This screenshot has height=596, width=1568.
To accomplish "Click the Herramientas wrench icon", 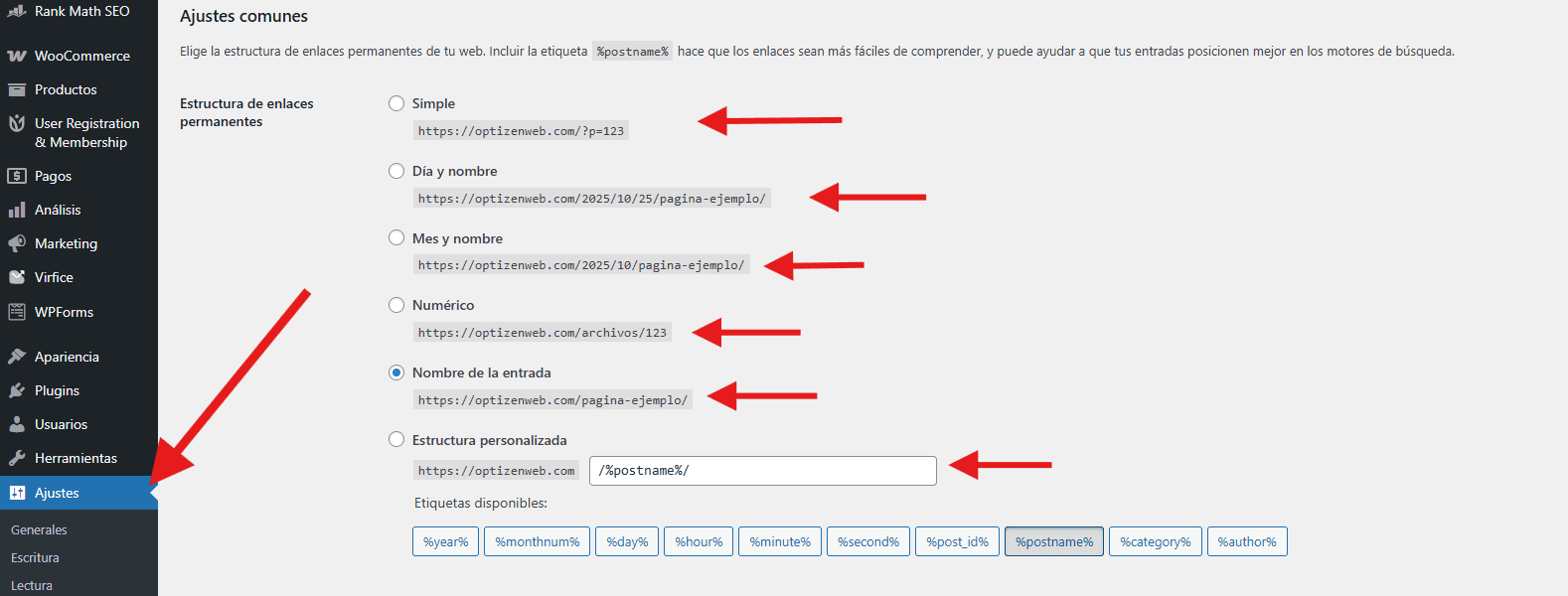I will 17,458.
